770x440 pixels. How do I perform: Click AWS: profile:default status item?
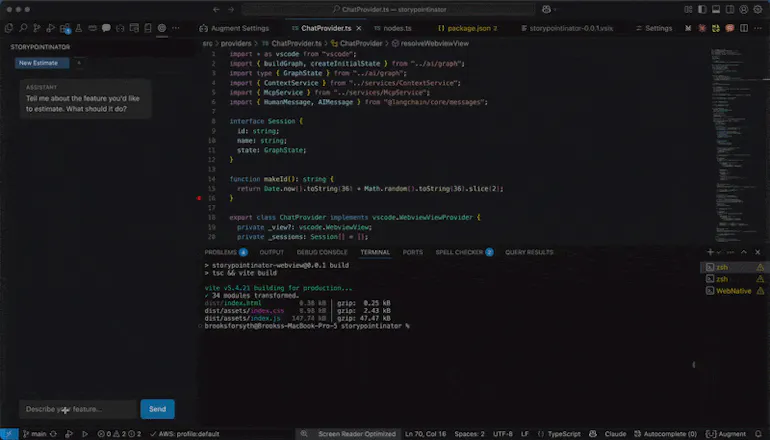click(185, 434)
